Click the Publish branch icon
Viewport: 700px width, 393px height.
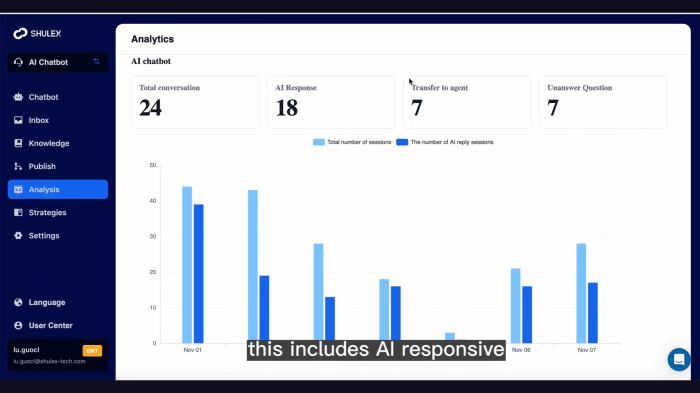[x=18, y=166]
